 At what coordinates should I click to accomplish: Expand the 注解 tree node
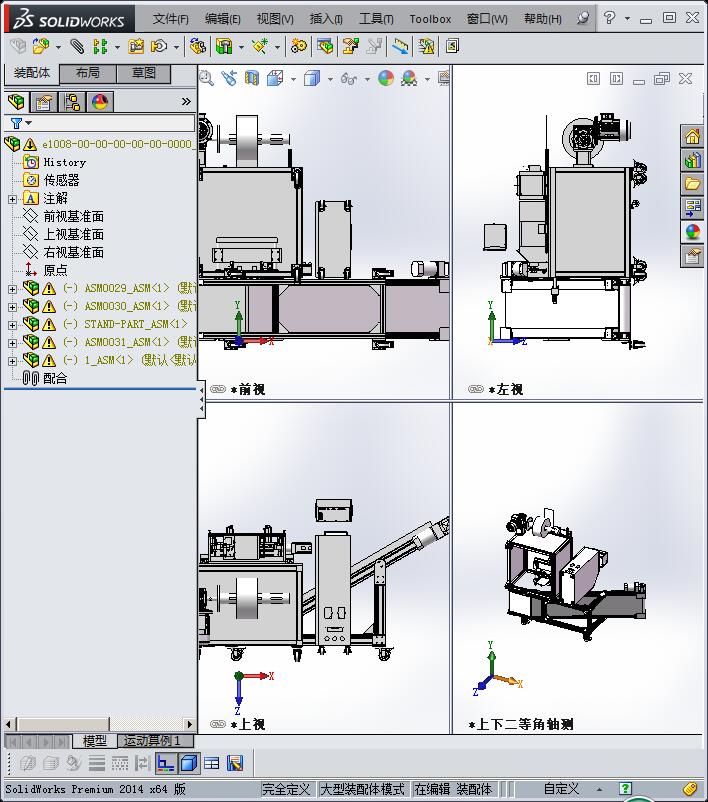[12, 199]
